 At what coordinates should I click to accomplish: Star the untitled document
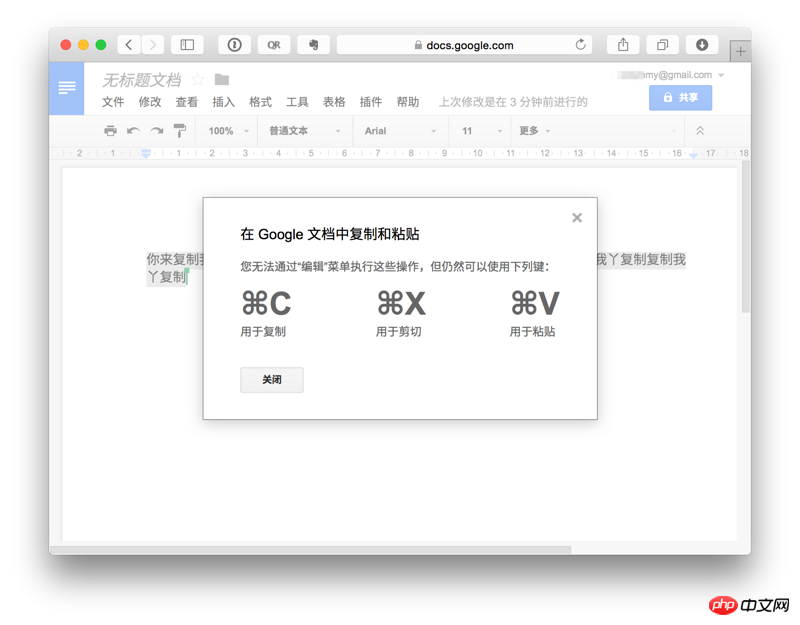click(197, 80)
